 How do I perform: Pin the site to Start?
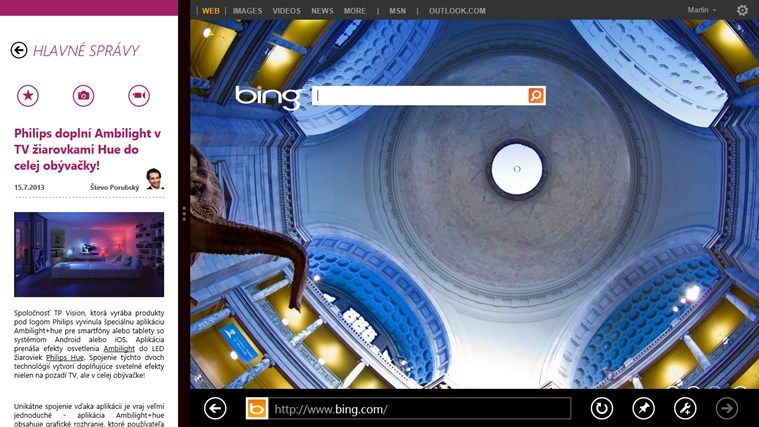(643, 409)
